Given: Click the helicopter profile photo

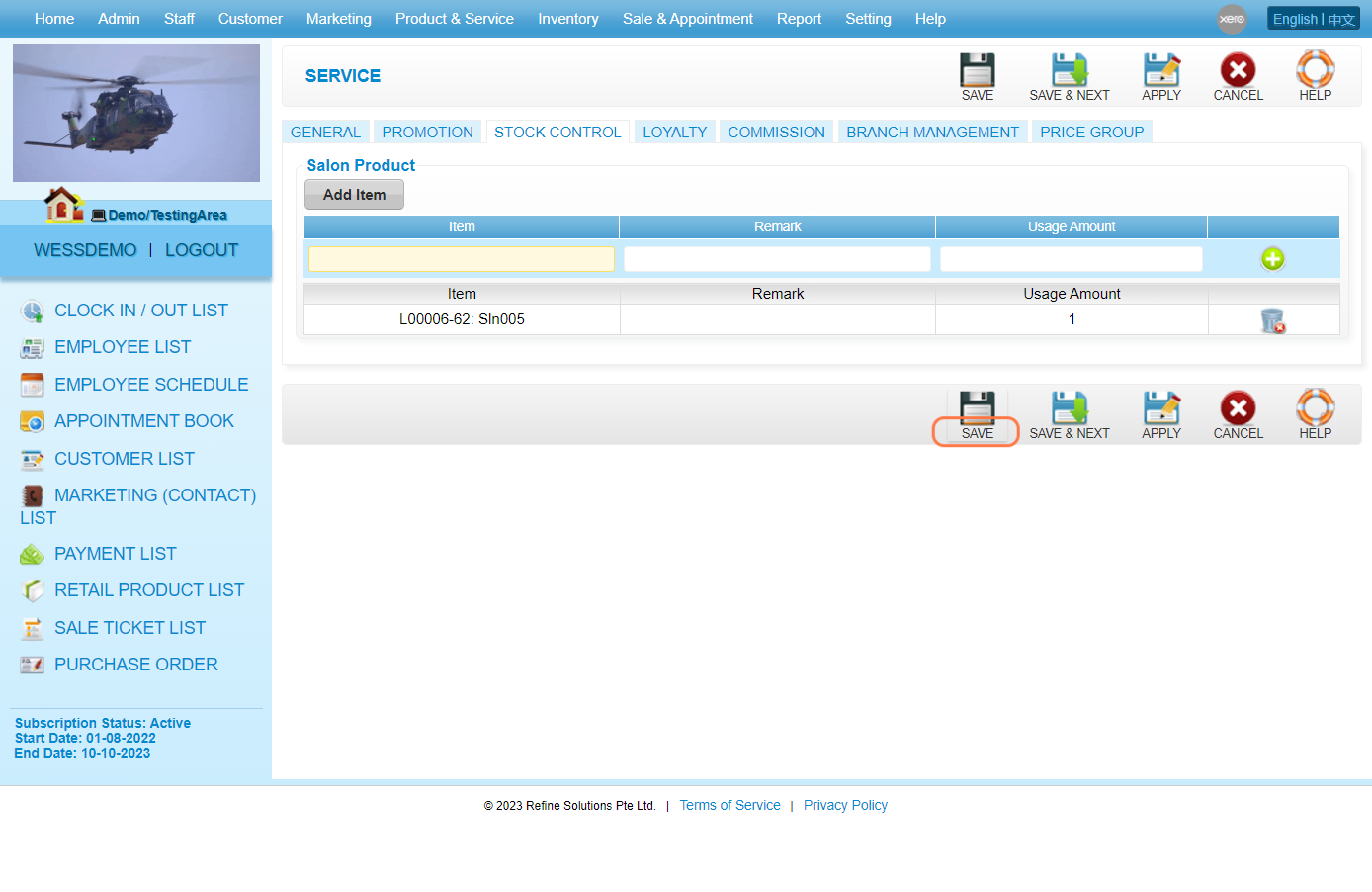Looking at the screenshot, I should (x=136, y=113).
